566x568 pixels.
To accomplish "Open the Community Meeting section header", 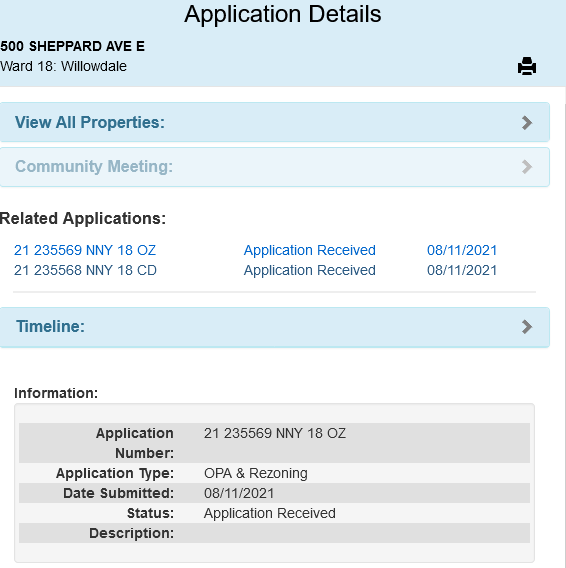I will pos(275,167).
